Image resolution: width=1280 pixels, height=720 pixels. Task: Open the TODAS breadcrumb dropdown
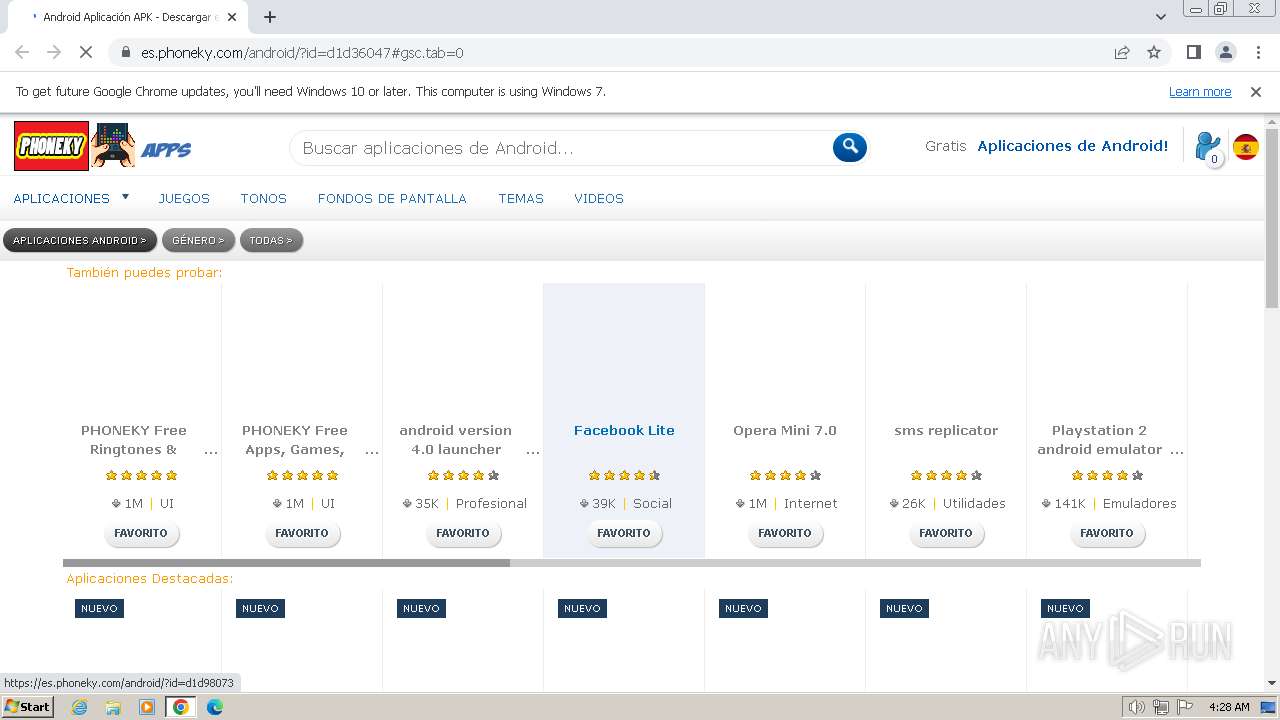click(271, 240)
